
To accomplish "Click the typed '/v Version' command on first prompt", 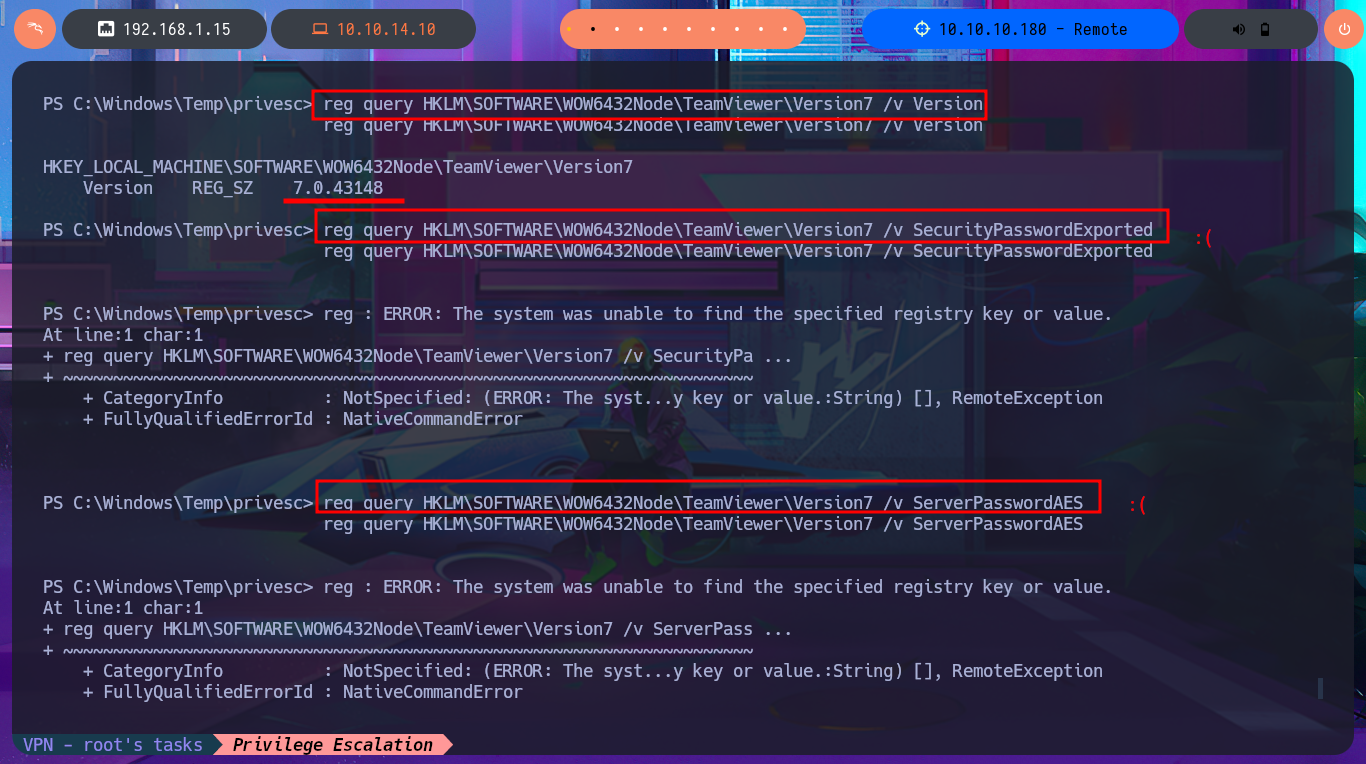I will (x=653, y=103).
